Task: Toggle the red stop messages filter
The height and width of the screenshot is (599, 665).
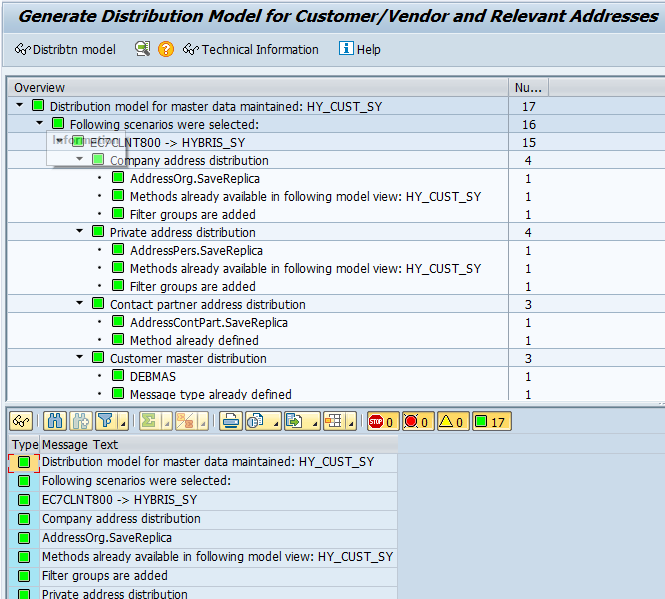Action: (x=381, y=422)
